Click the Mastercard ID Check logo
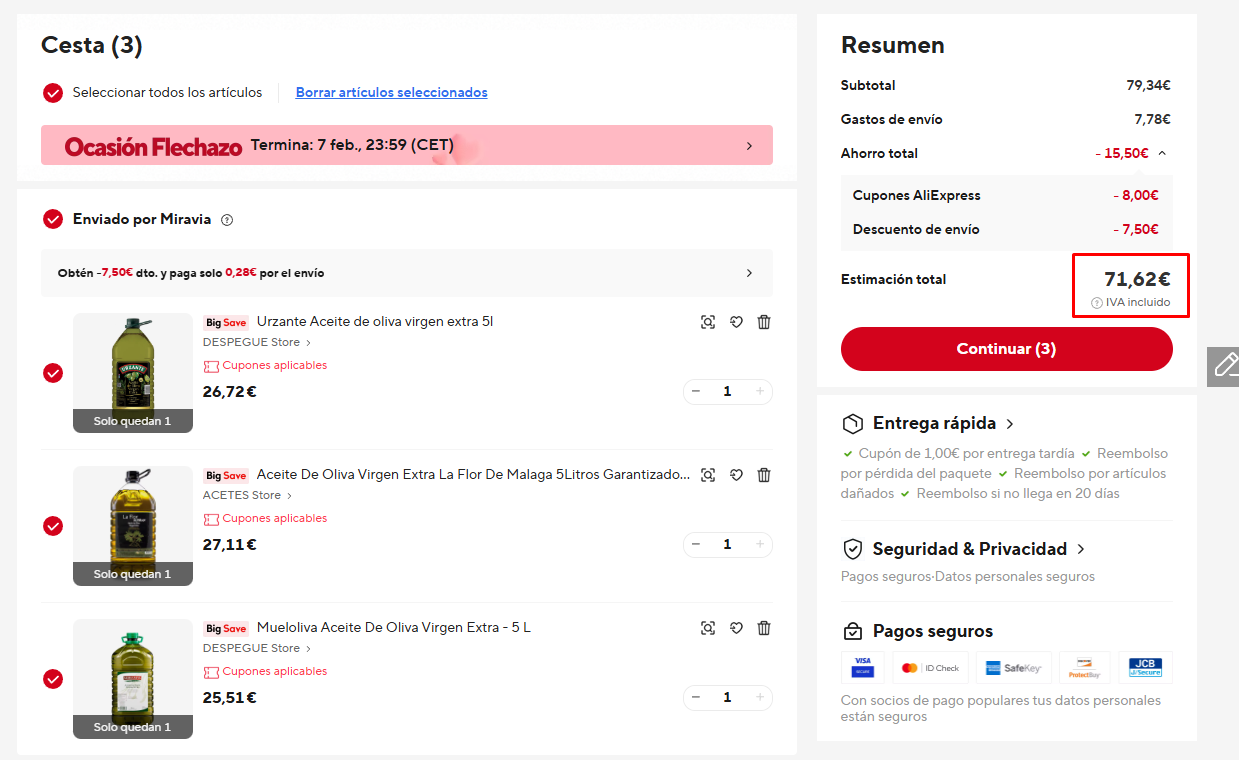Viewport: 1239px width, 760px height. point(928,667)
